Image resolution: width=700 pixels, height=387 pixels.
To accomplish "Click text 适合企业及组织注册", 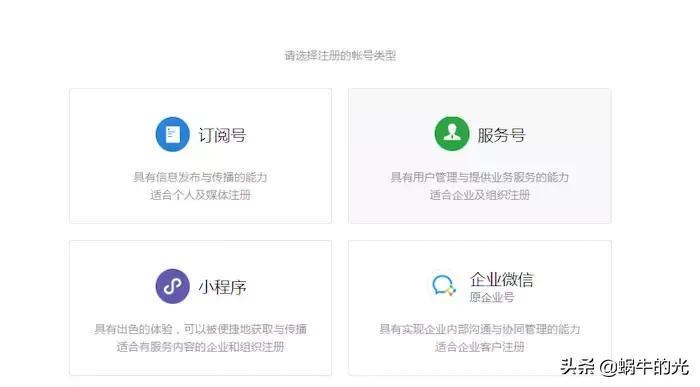I will pos(480,195).
